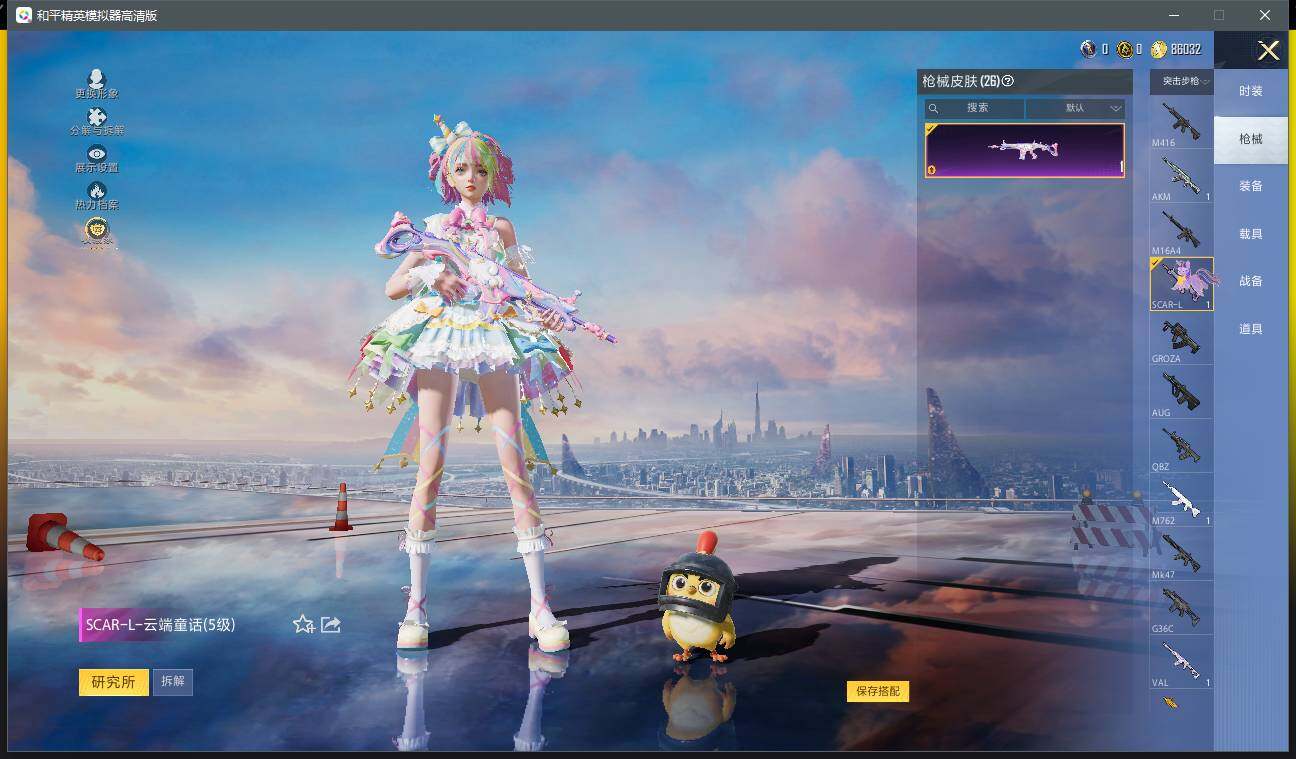Expand the 突击步枪 weapon type dropdown

point(1182,81)
